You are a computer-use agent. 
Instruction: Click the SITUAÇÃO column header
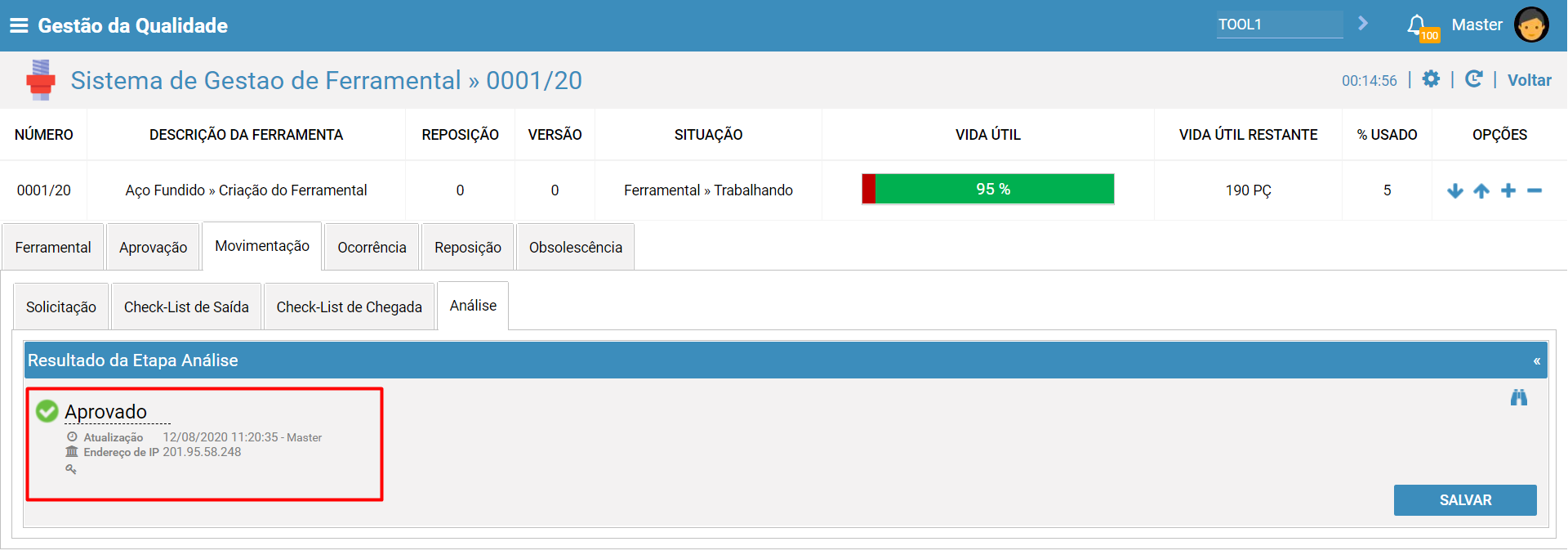click(708, 135)
